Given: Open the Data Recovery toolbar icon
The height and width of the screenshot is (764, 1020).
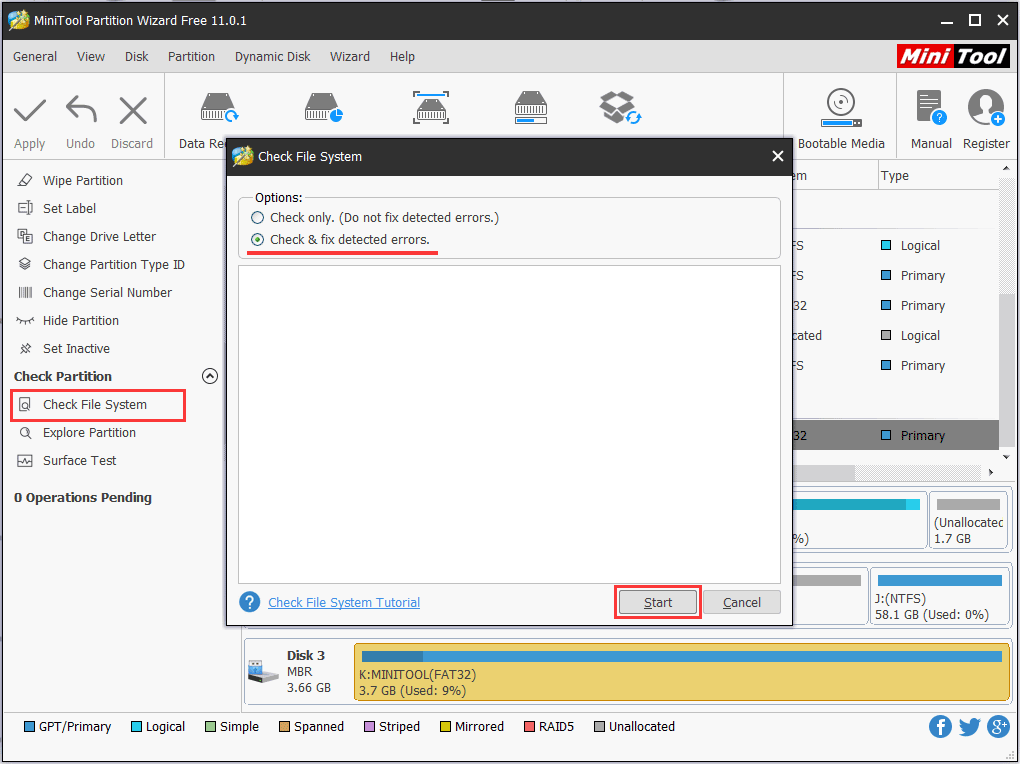Looking at the screenshot, I should point(219,108).
